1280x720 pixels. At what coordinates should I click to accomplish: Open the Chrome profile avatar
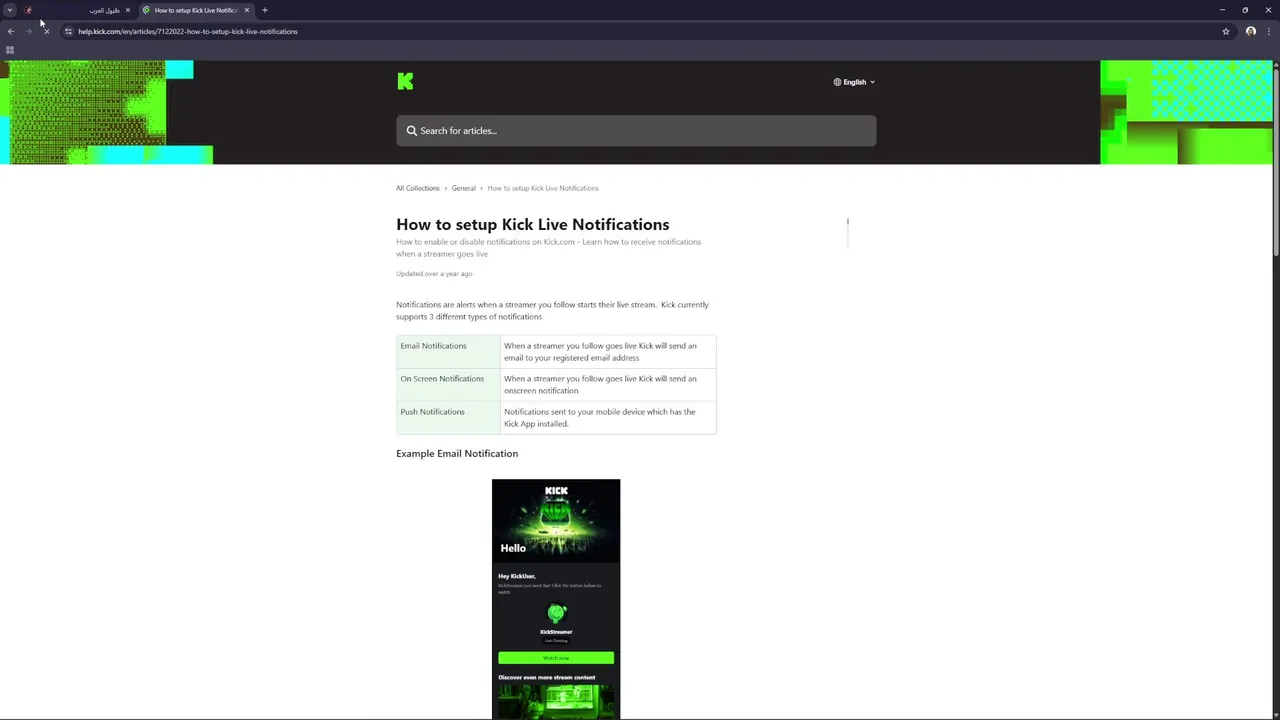pos(1251,31)
